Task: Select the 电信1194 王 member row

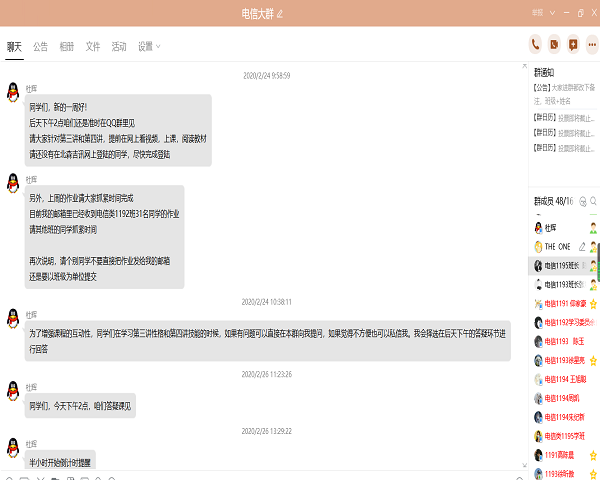Action: tap(563, 379)
